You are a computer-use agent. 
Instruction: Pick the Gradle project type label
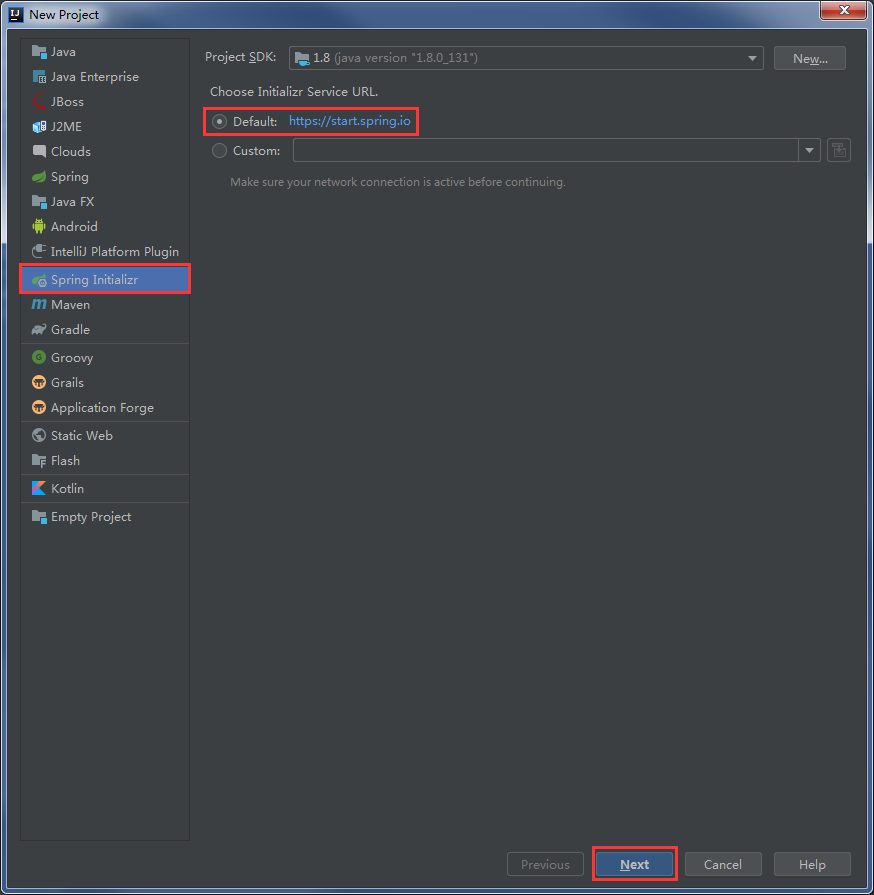tap(70, 330)
